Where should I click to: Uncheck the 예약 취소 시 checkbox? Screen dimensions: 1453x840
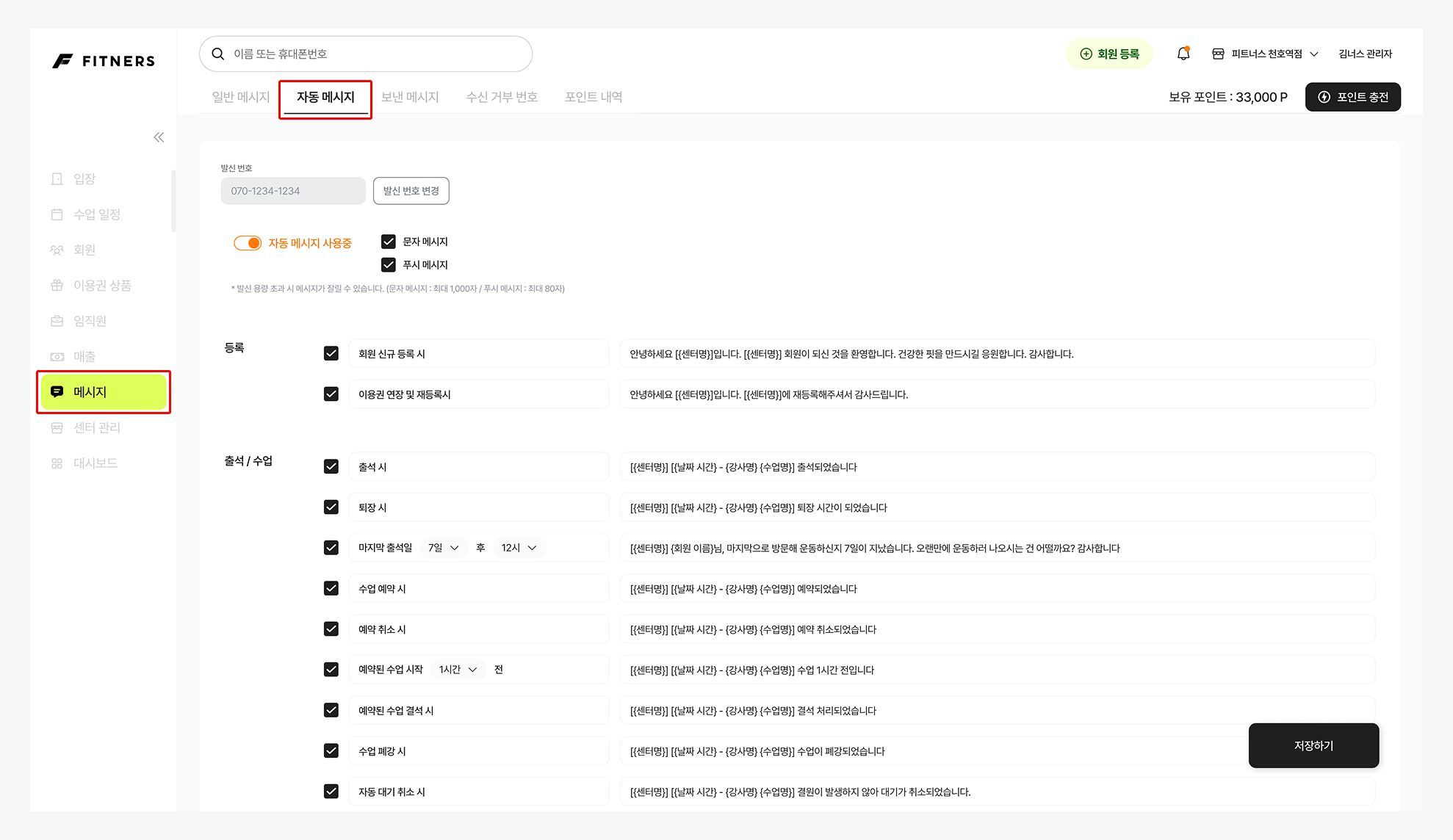[331, 629]
